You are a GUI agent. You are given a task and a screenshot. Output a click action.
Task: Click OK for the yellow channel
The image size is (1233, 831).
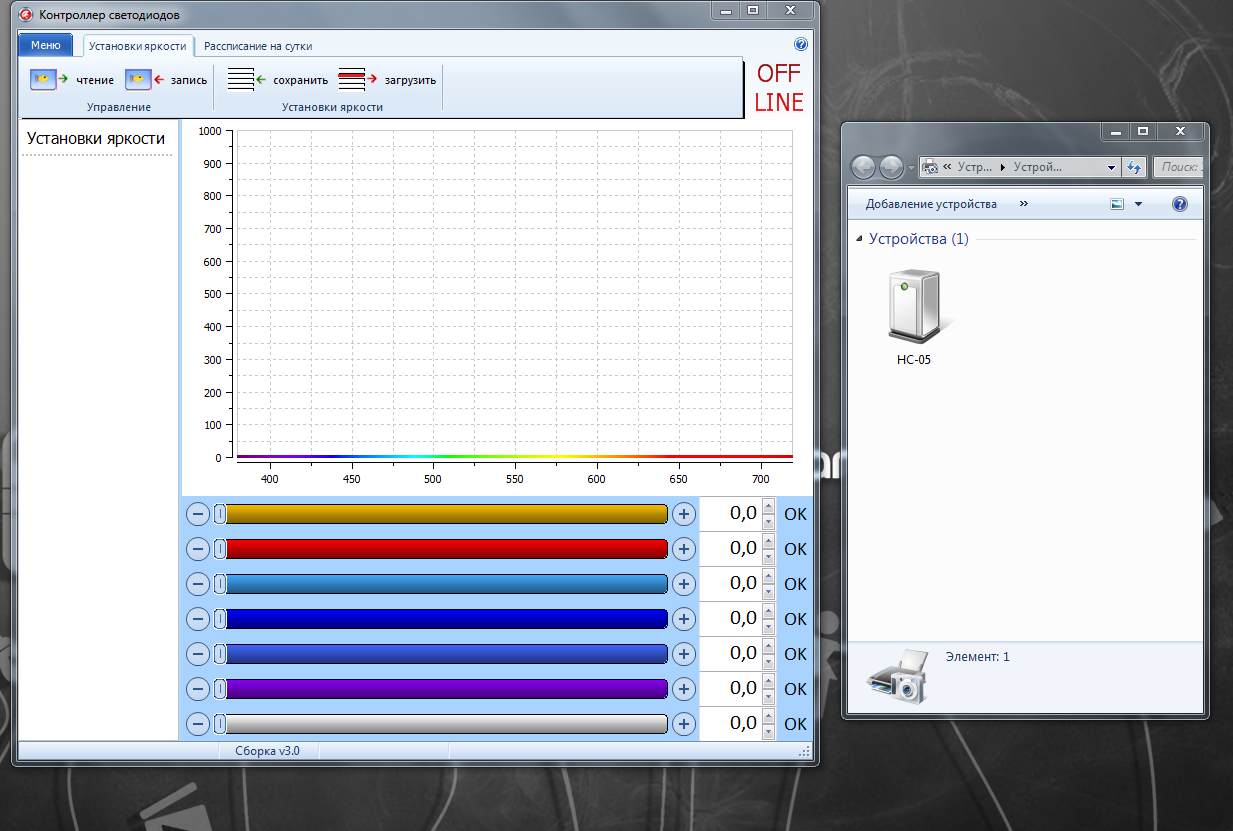tap(795, 514)
